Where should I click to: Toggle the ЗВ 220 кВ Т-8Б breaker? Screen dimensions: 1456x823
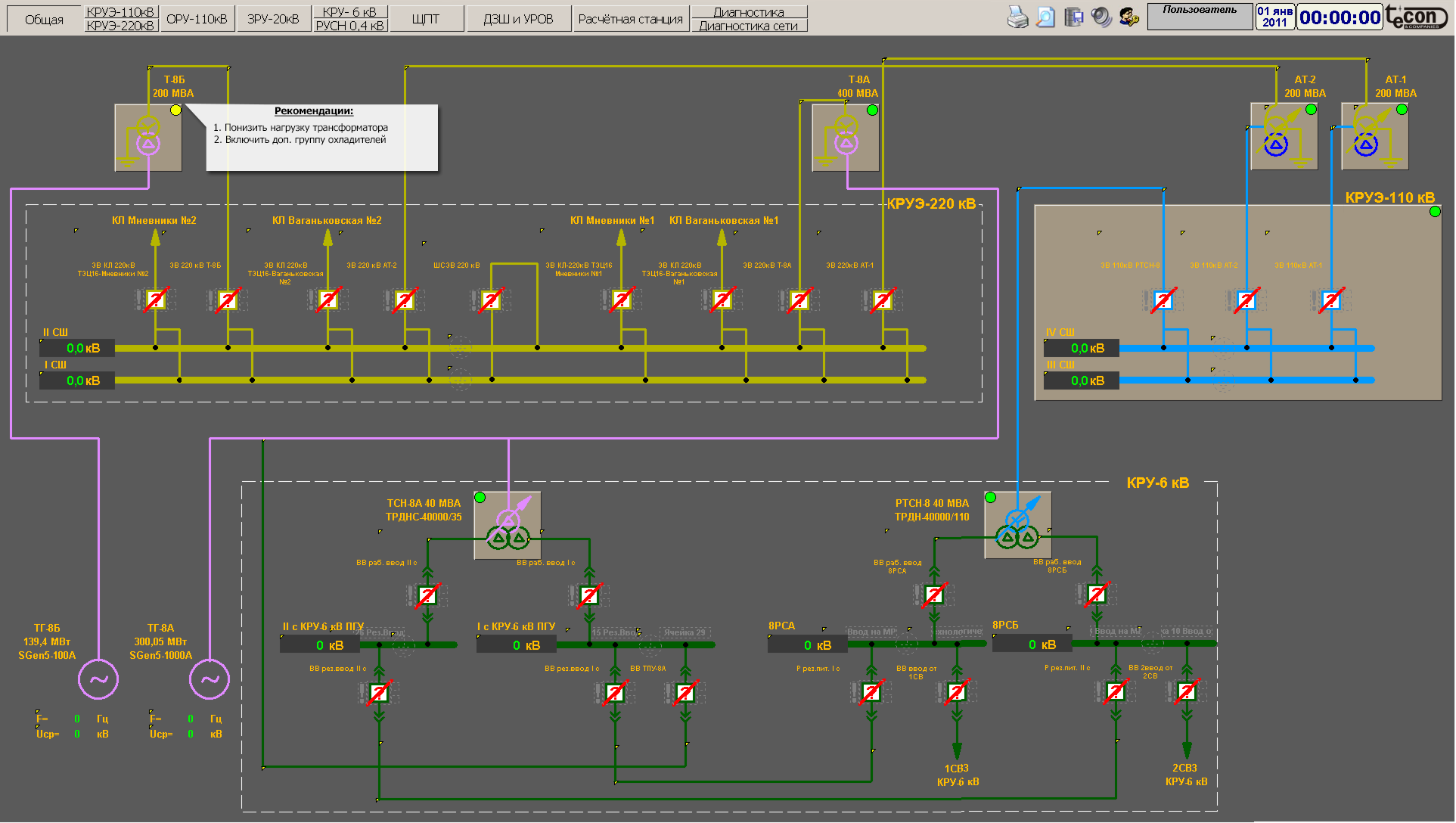tap(228, 300)
